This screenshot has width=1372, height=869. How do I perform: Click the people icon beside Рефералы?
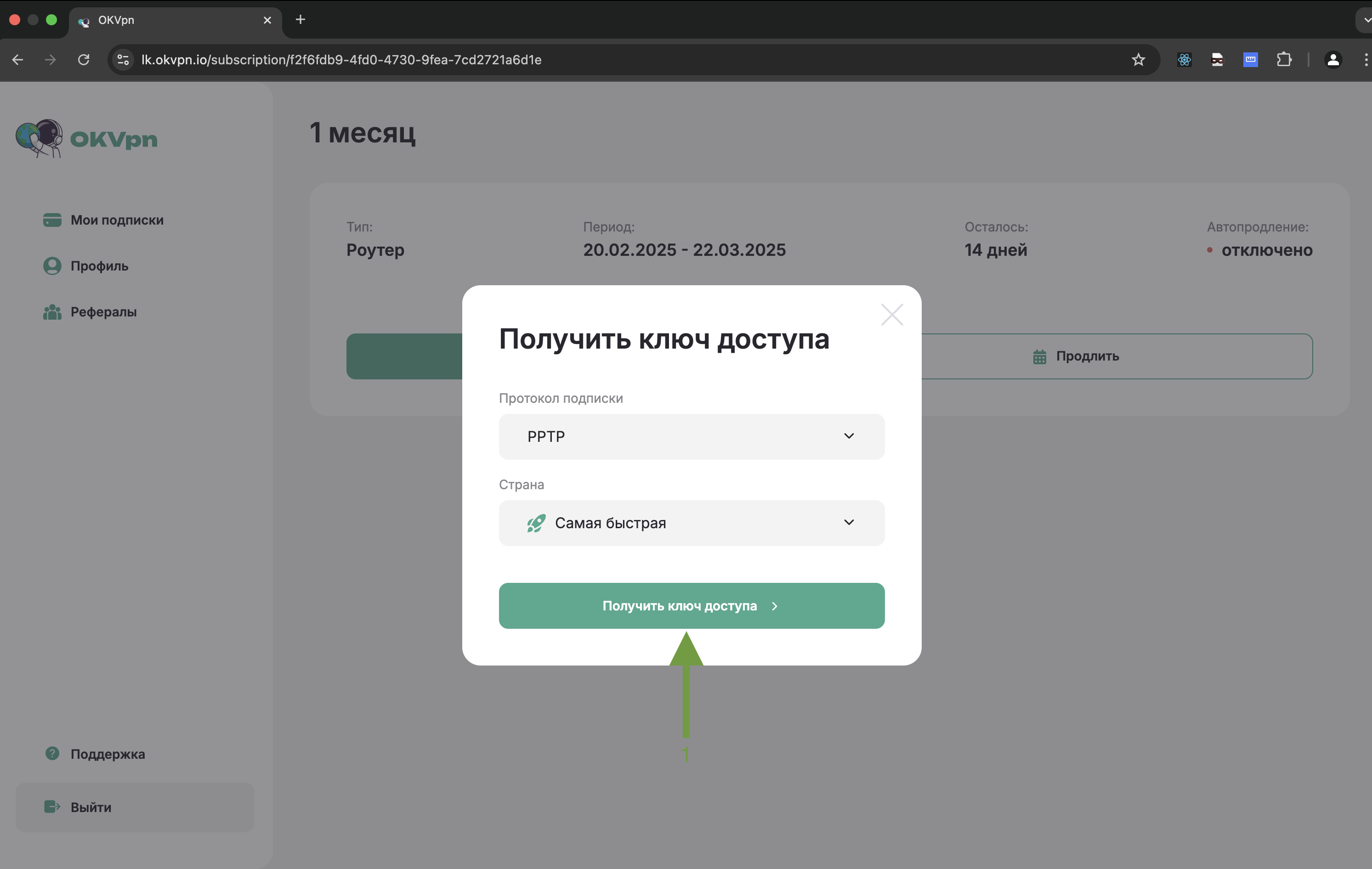click(x=52, y=311)
